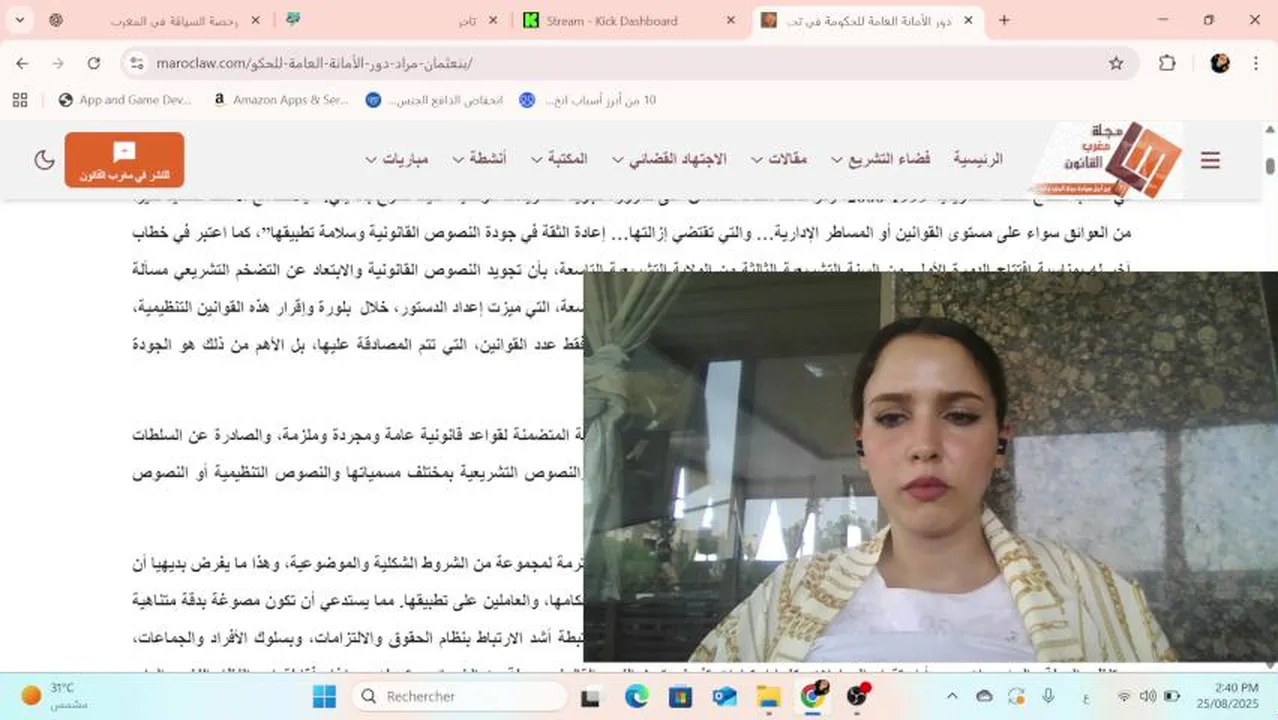
Task: Open File Explorer from the taskbar
Action: click(x=768, y=696)
